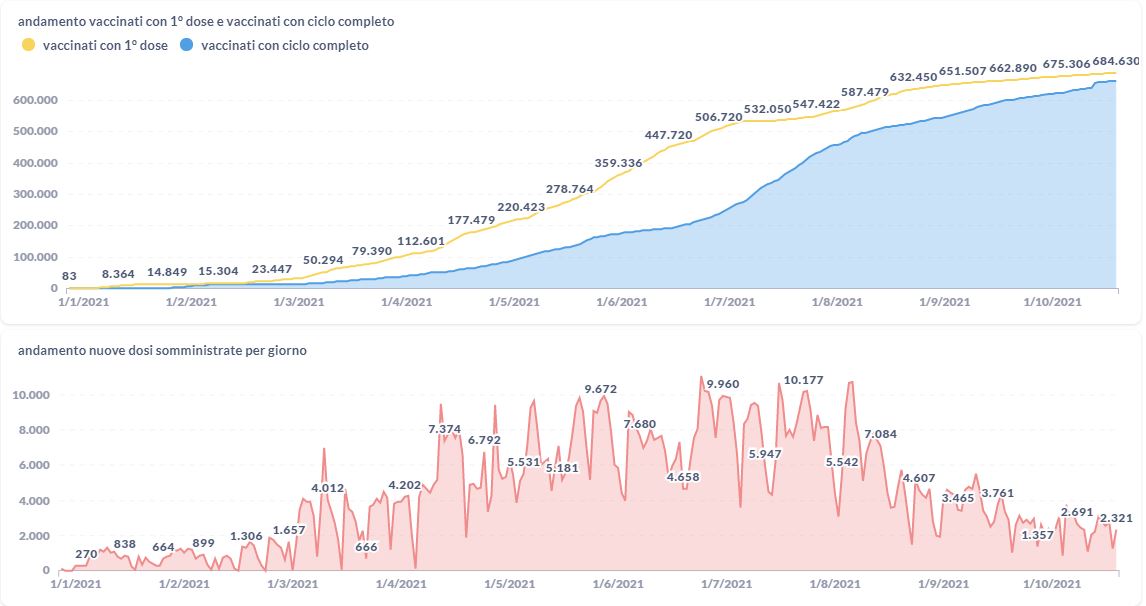Select the 9.960 data label

click(722, 384)
